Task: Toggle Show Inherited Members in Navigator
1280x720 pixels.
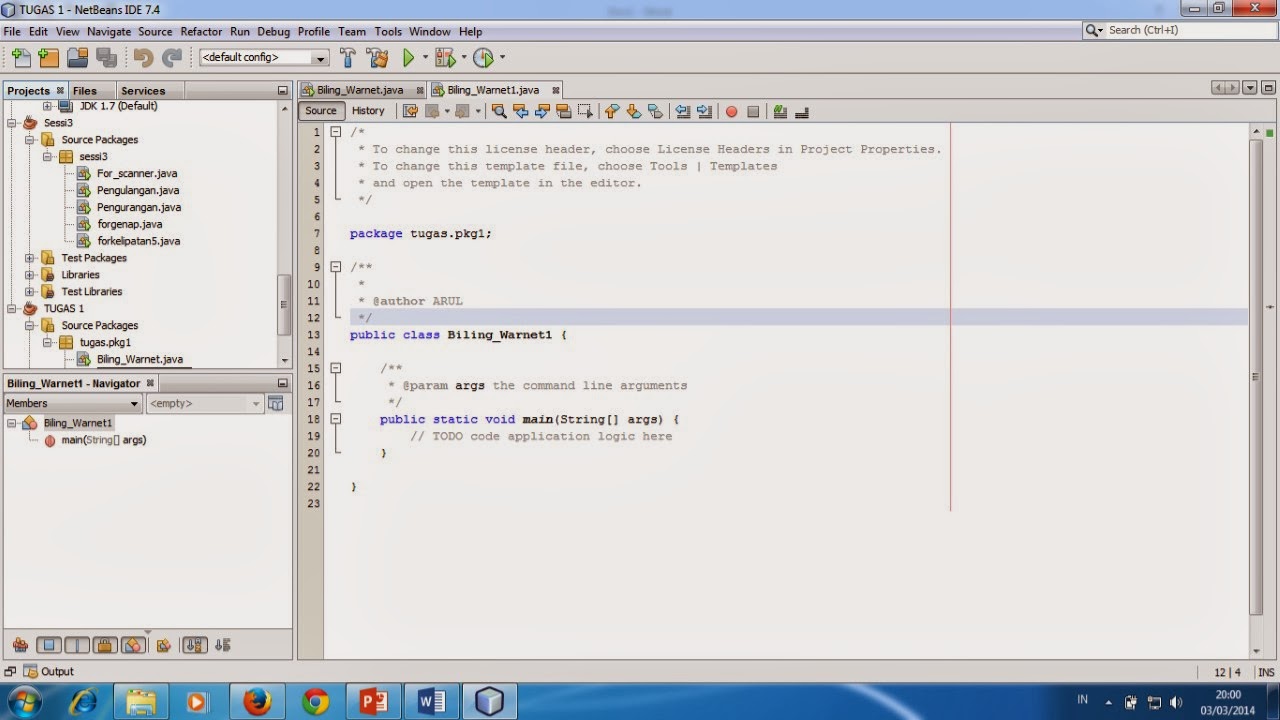Action: (20, 645)
